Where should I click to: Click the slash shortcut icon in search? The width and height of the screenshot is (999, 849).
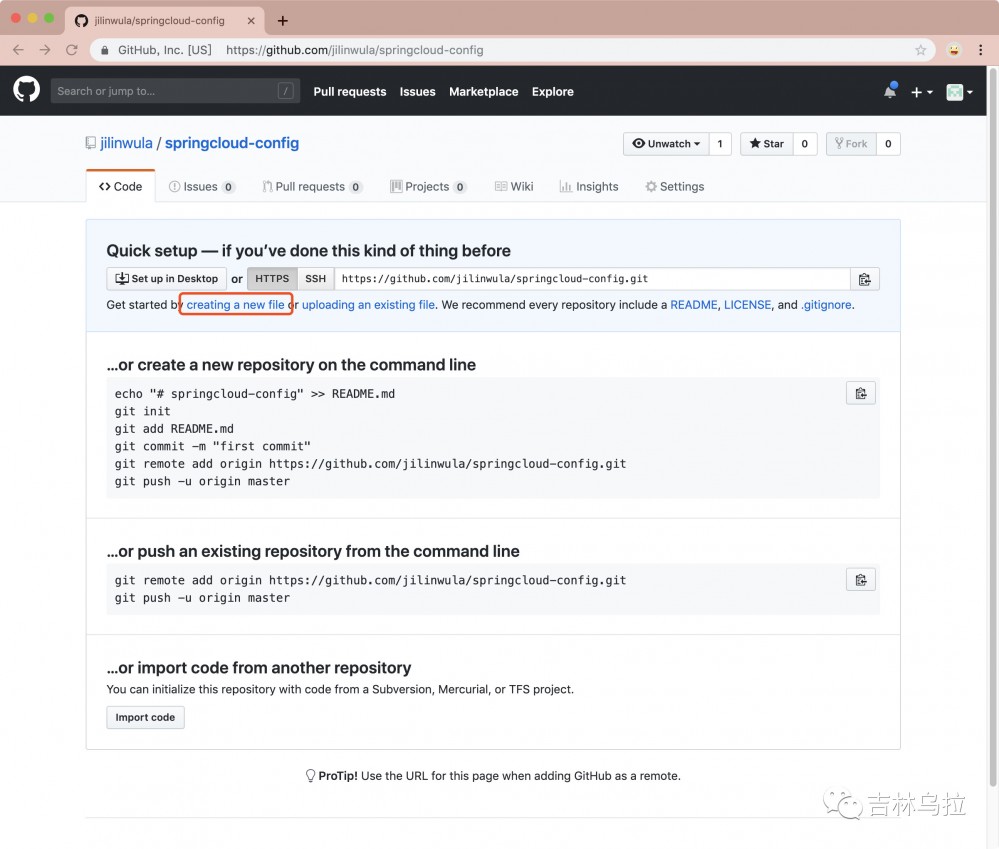(x=285, y=91)
